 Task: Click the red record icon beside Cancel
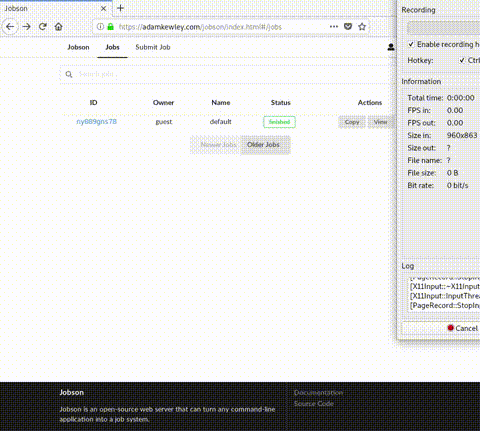(x=451, y=328)
